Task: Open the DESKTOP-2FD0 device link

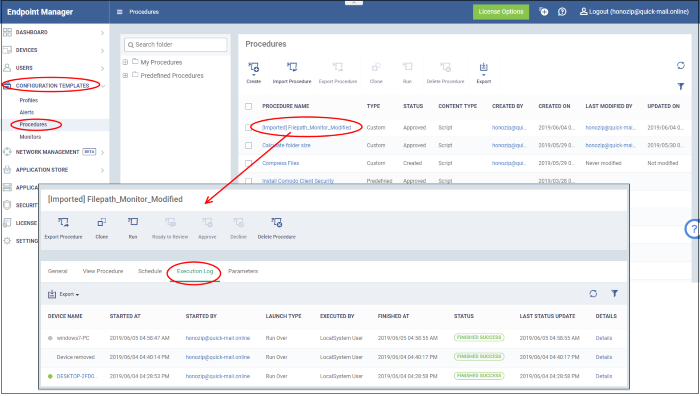Action: coord(76,376)
